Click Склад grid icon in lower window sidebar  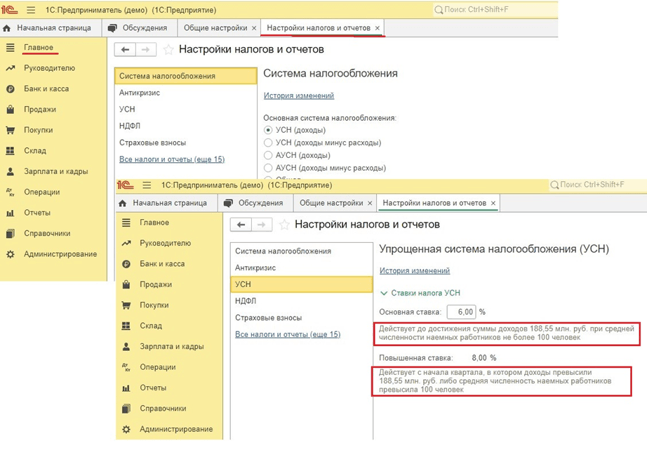click(126, 326)
